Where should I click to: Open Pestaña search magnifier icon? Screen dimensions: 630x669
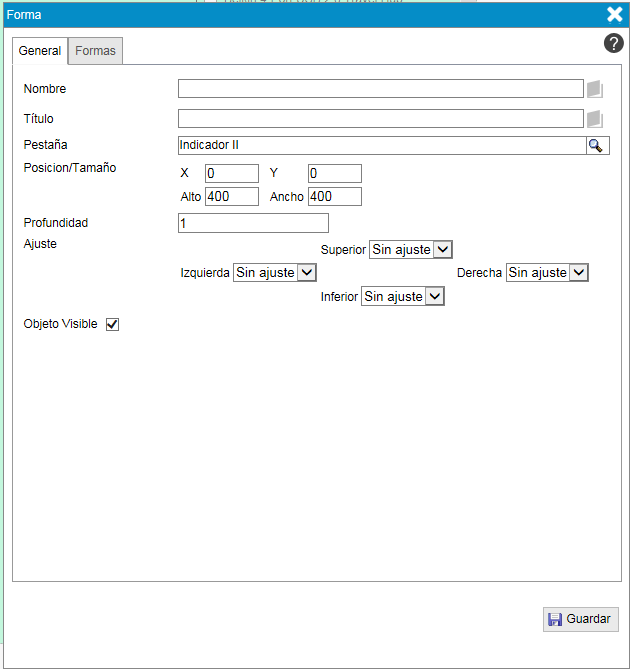[x=596, y=146]
